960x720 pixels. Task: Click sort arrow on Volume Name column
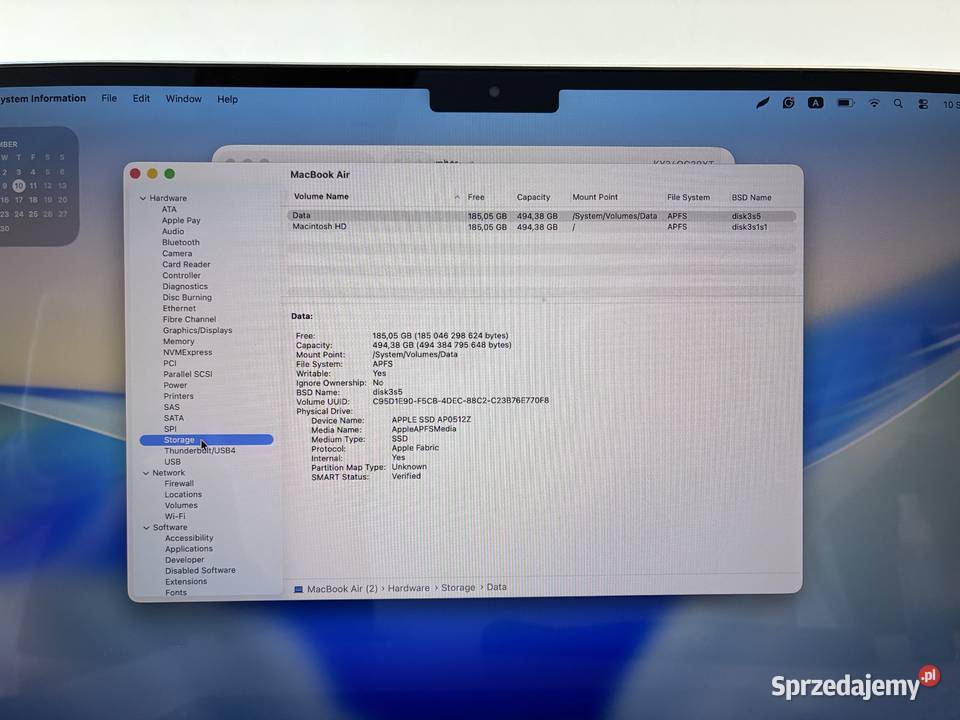click(x=457, y=197)
